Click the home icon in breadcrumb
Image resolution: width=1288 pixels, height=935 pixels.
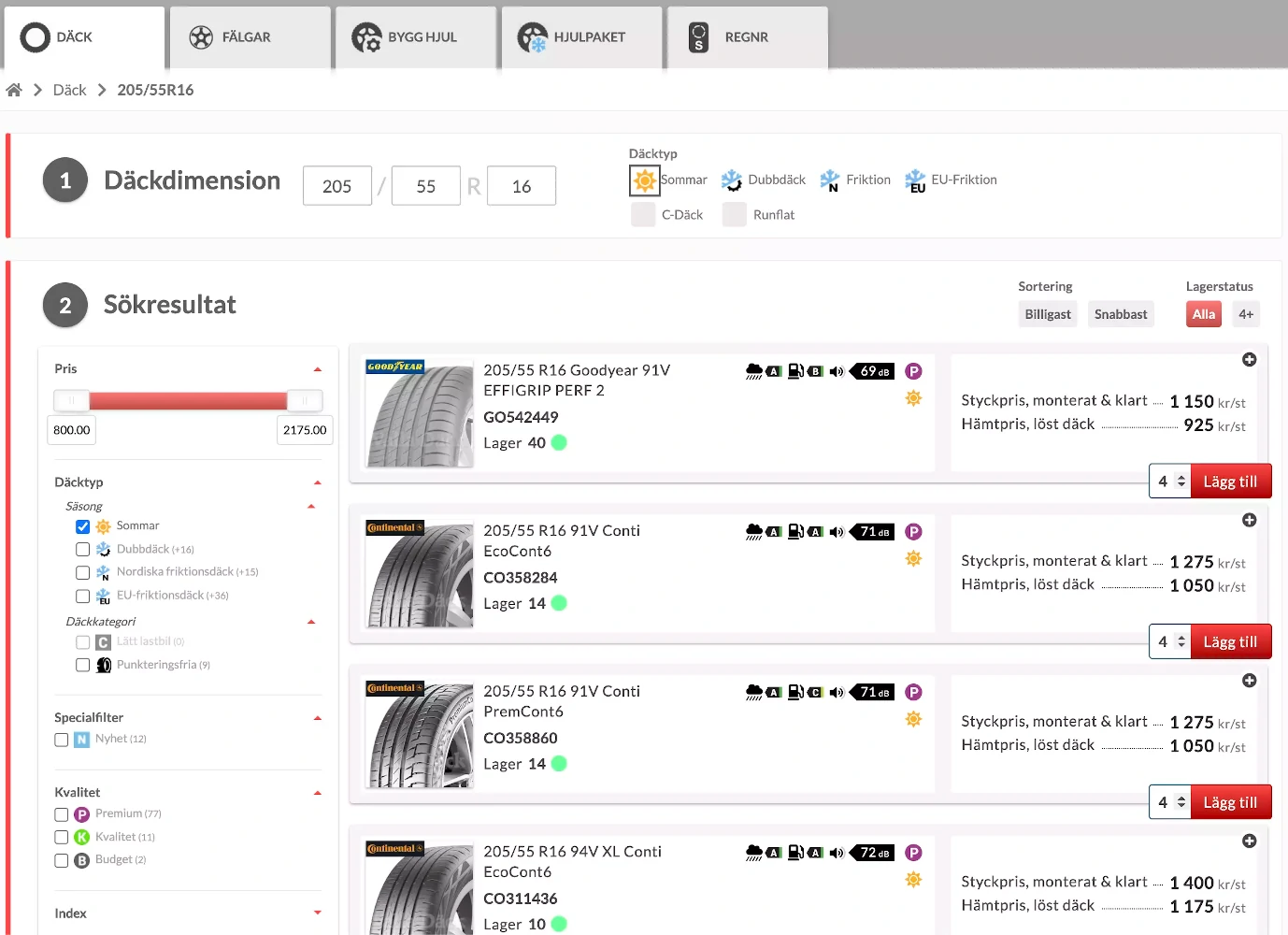[x=14, y=90]
